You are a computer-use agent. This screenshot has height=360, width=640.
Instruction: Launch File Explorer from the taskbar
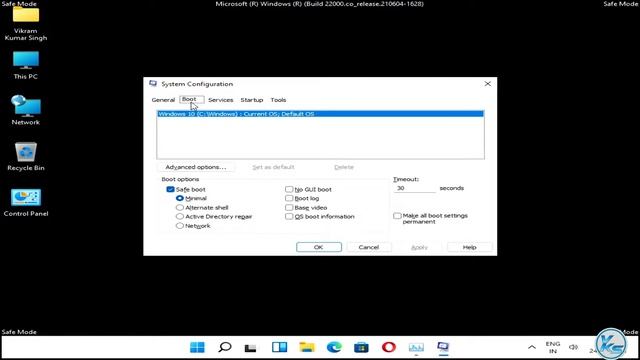pos(307,347)
